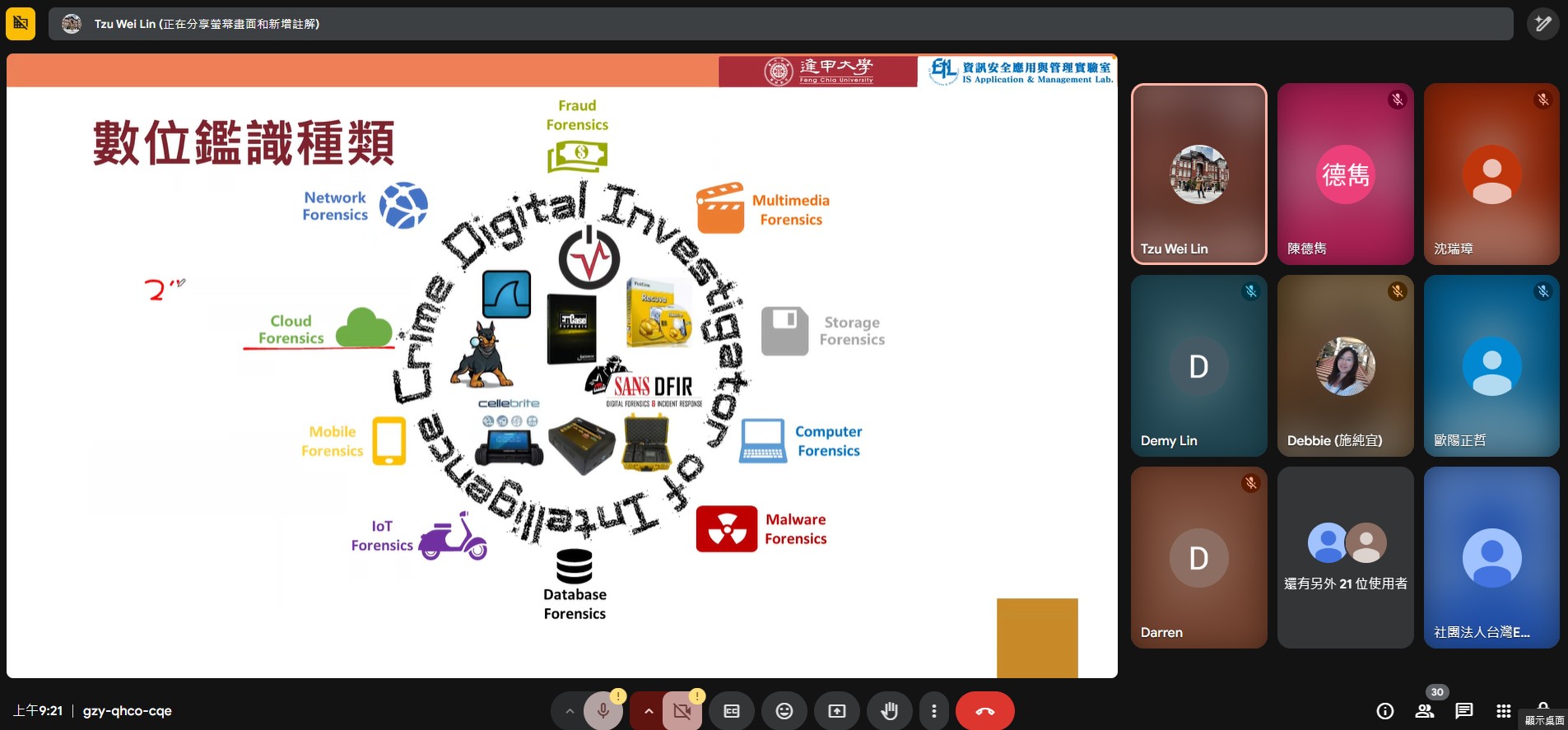
Task: Click the Malware Forensics red hazard icon
Action: 727,528
